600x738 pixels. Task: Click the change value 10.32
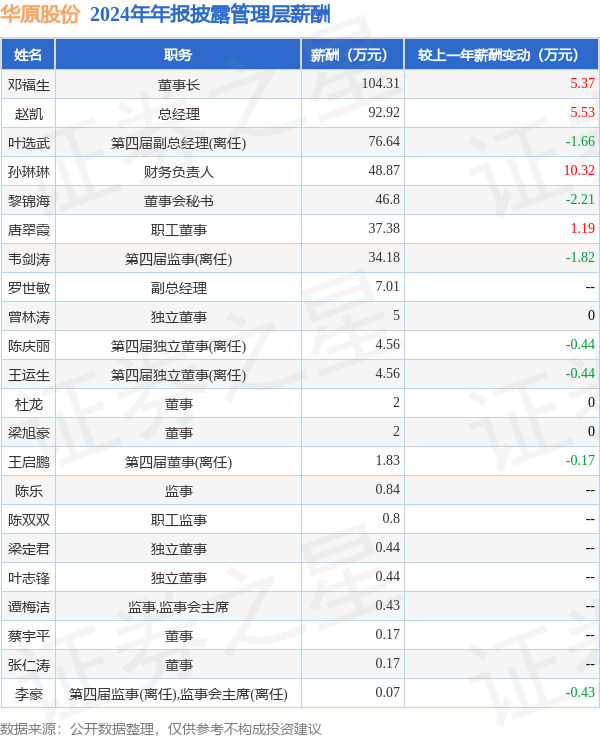(x=579, y=171)
